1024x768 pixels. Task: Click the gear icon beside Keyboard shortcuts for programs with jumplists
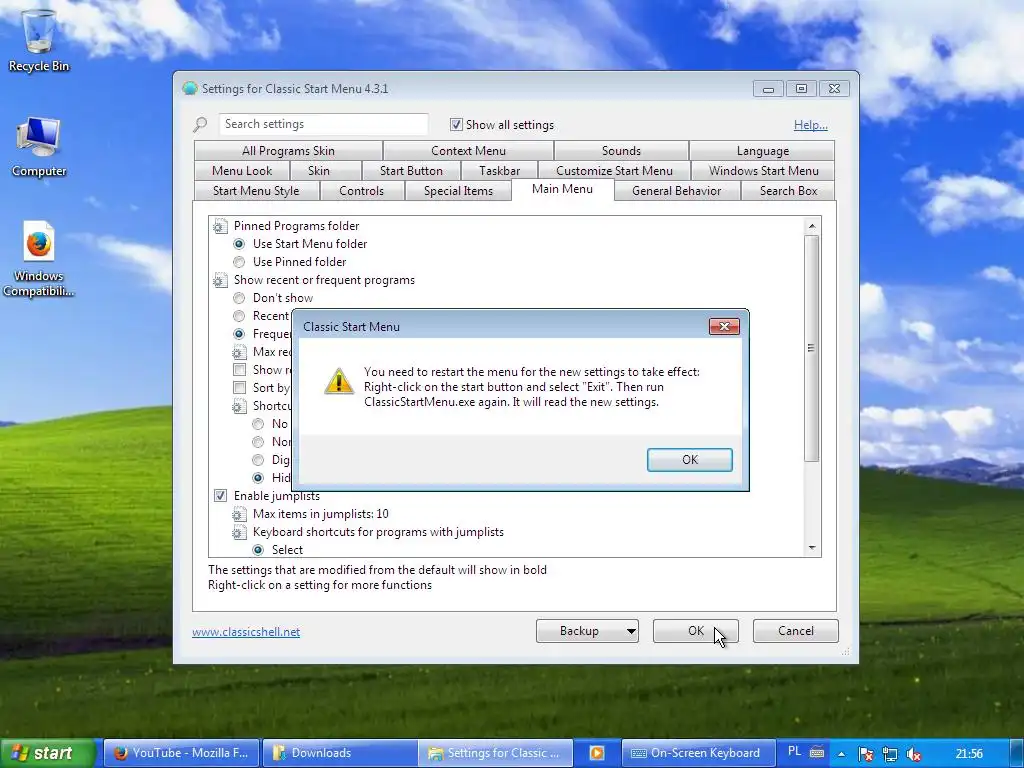[x=239, y=532]
